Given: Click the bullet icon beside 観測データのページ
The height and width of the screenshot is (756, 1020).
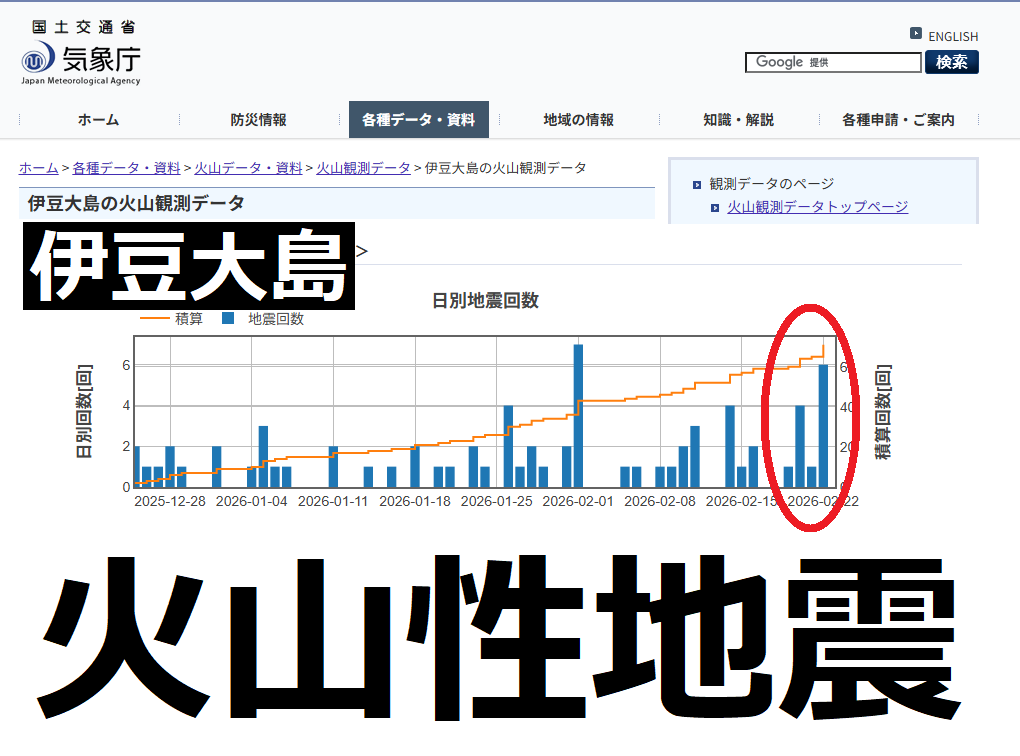Looking at the screenshot, I should coord(697,184).
